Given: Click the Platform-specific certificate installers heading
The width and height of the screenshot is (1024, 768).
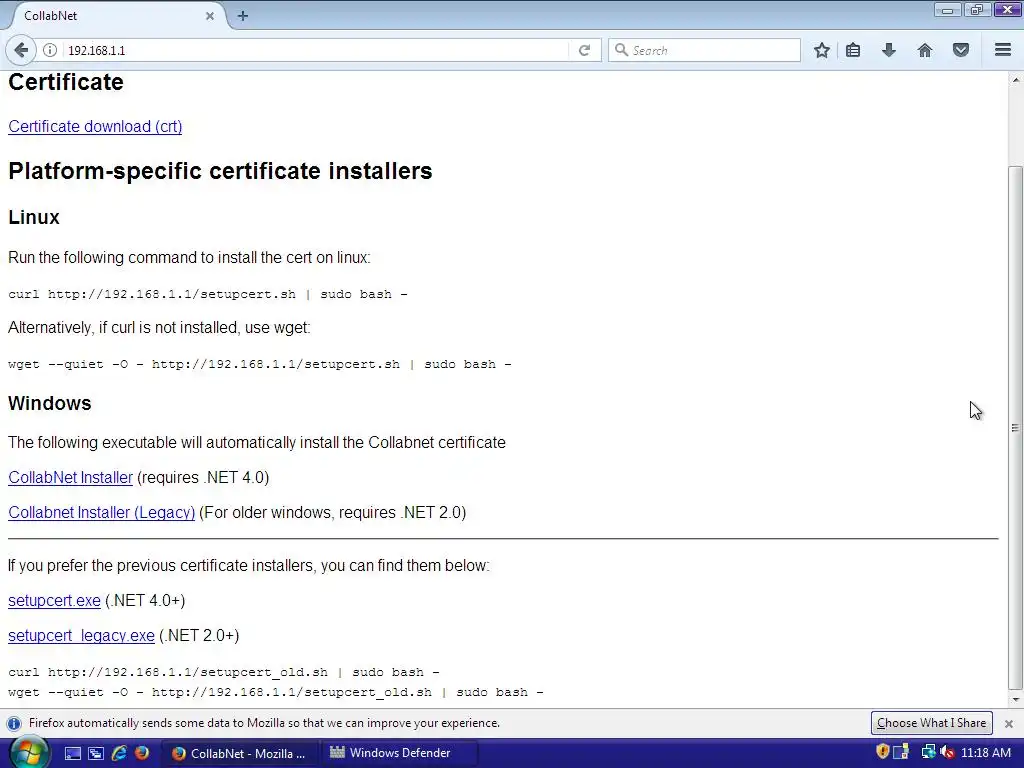Looking at the screenshot, I should 220,171.
